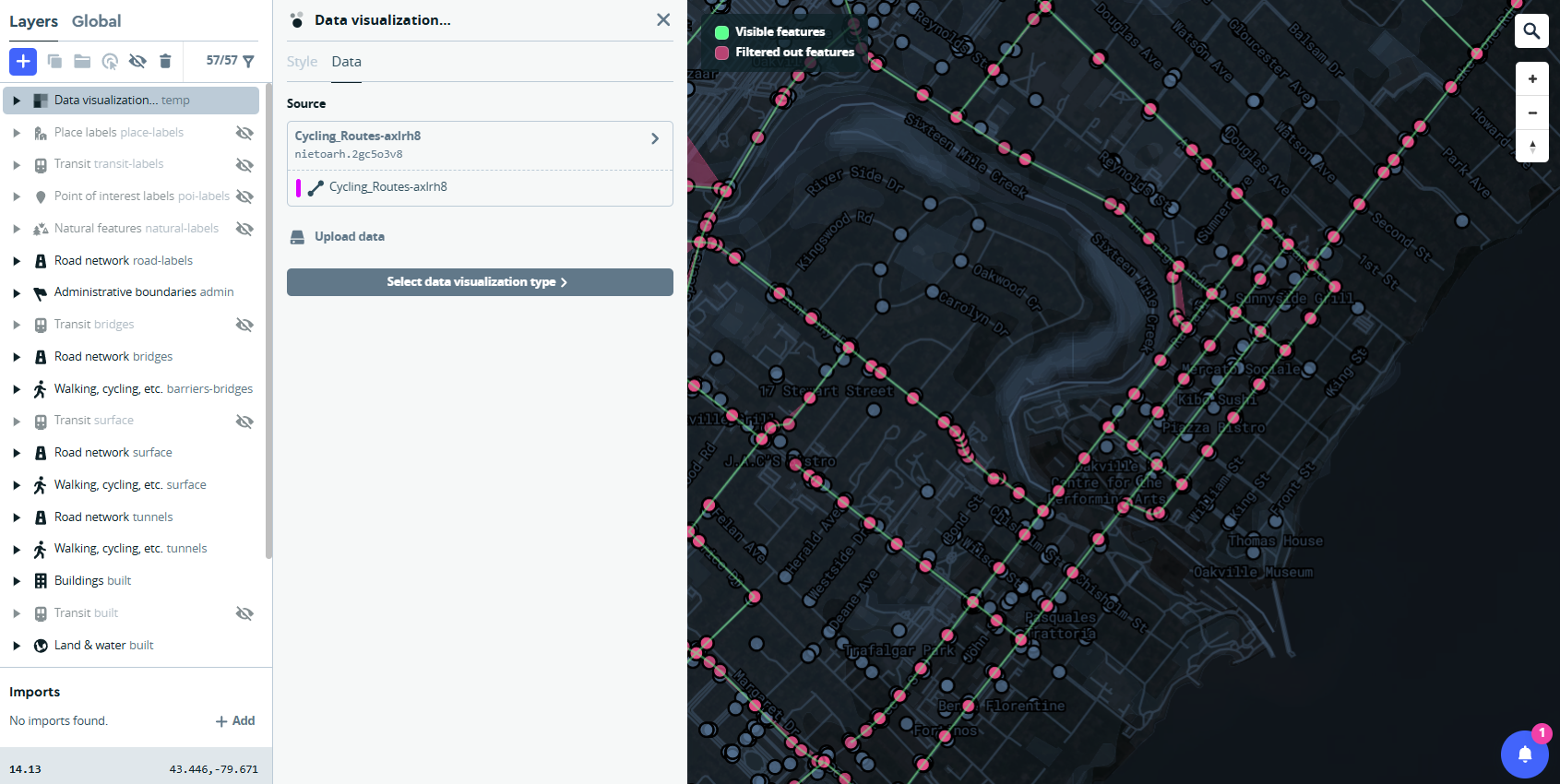Click Road network road-labels layer icon

click(x=41, y=261)
